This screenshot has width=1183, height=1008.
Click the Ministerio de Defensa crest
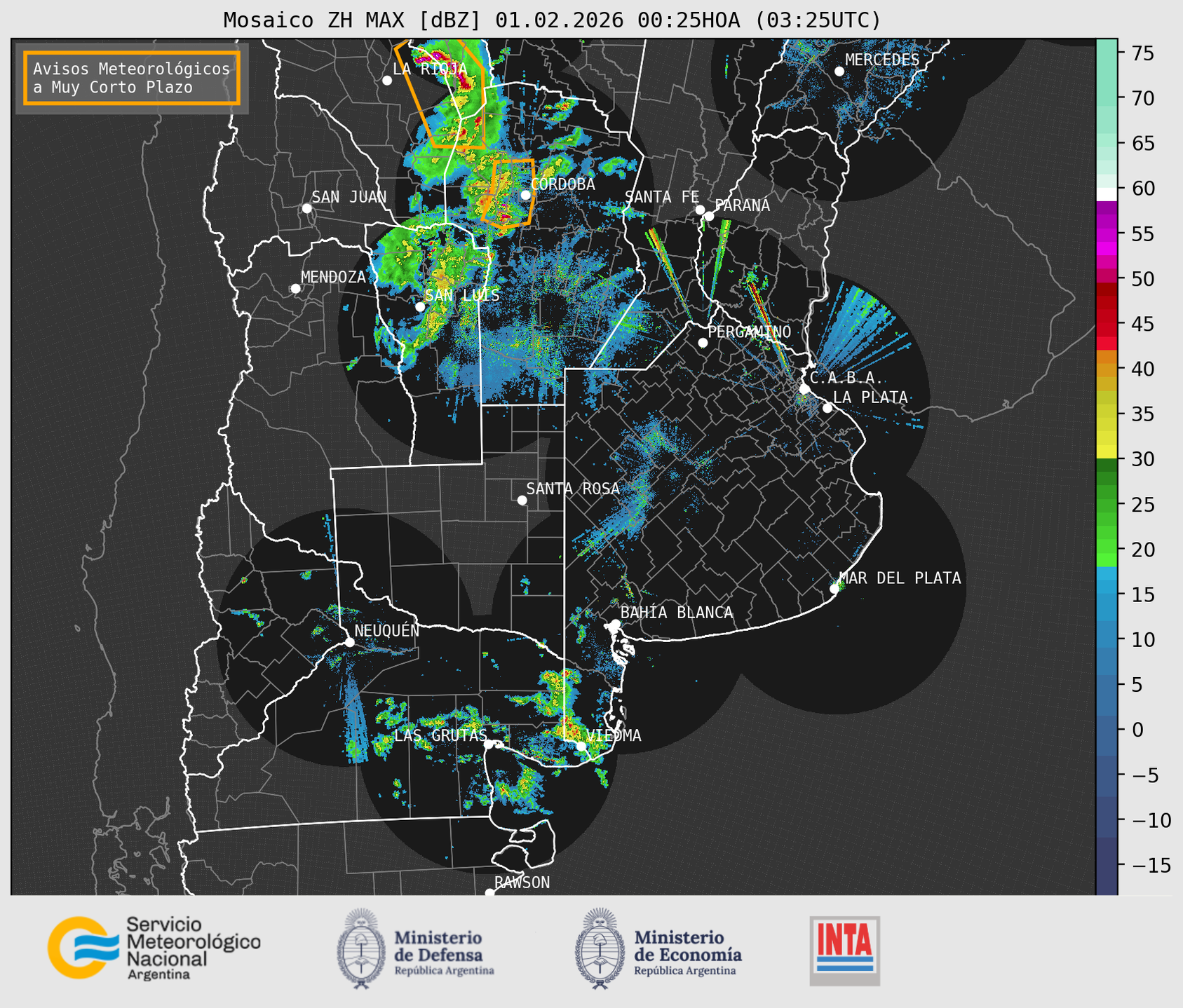[x=361, y=948]
